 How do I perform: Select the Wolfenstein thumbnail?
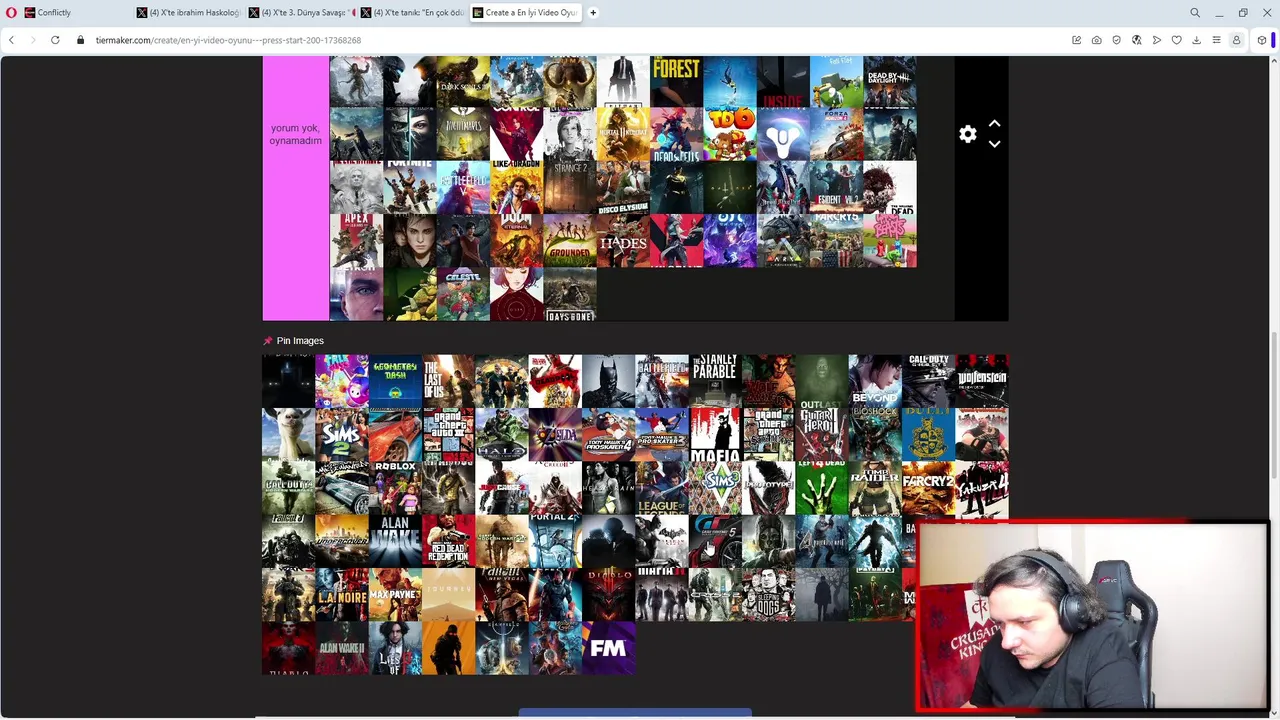pyautogui.click(x=982, y=381)
